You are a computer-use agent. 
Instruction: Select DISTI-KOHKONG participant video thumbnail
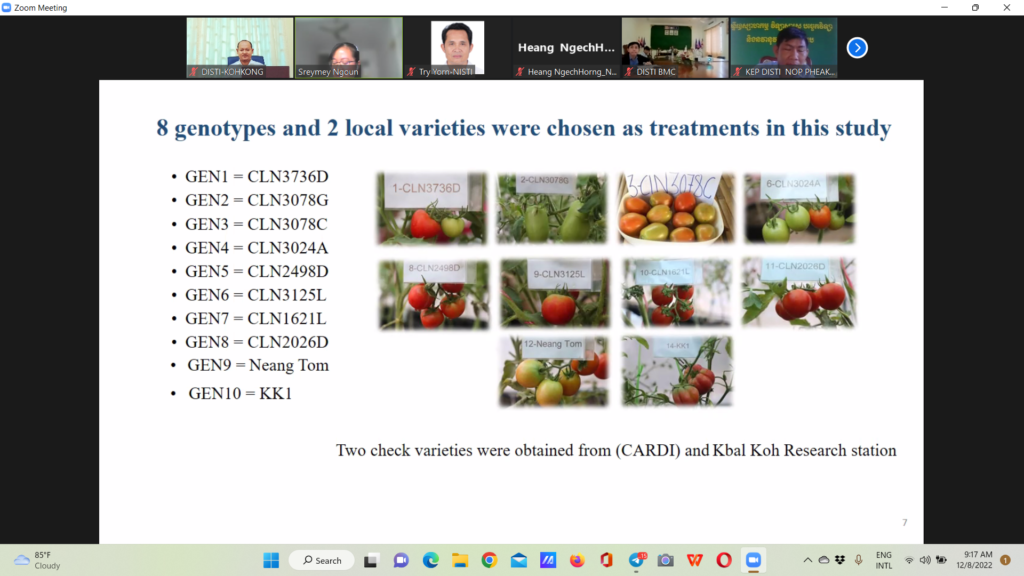coord(240,47)
